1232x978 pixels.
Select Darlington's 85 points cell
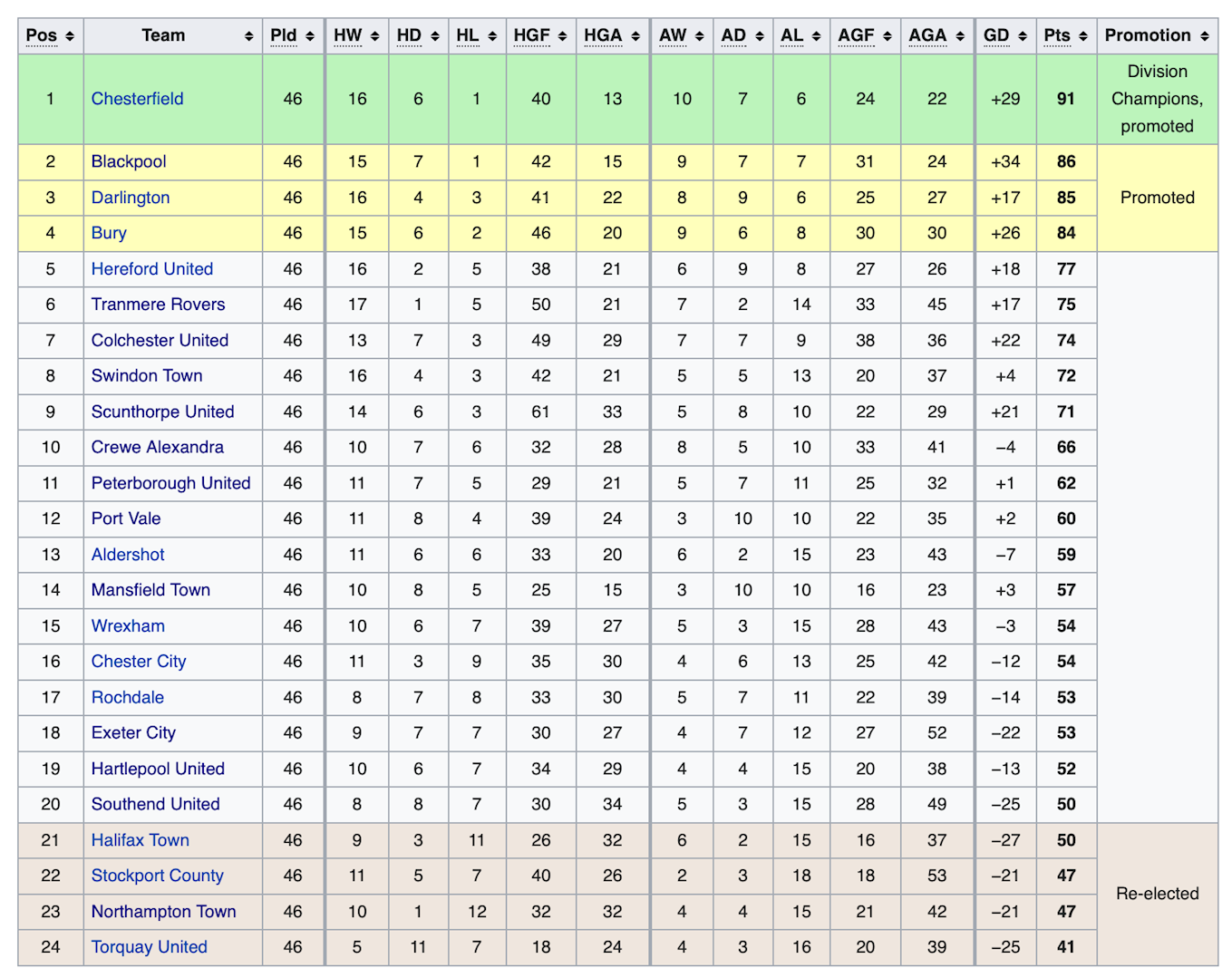coord(1067,198)
